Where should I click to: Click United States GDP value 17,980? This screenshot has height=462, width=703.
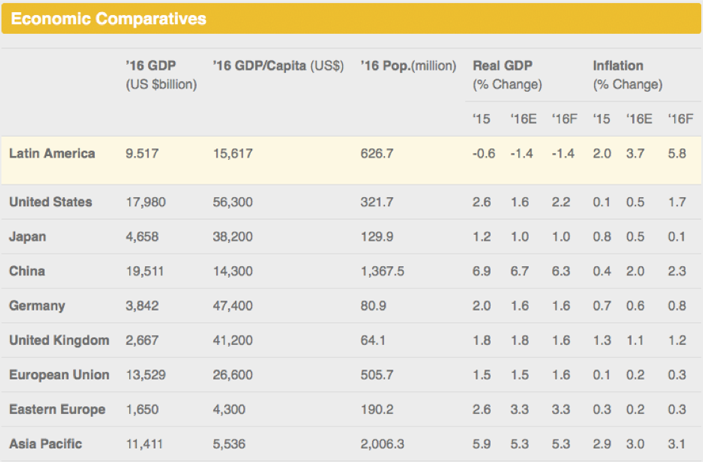146,202
